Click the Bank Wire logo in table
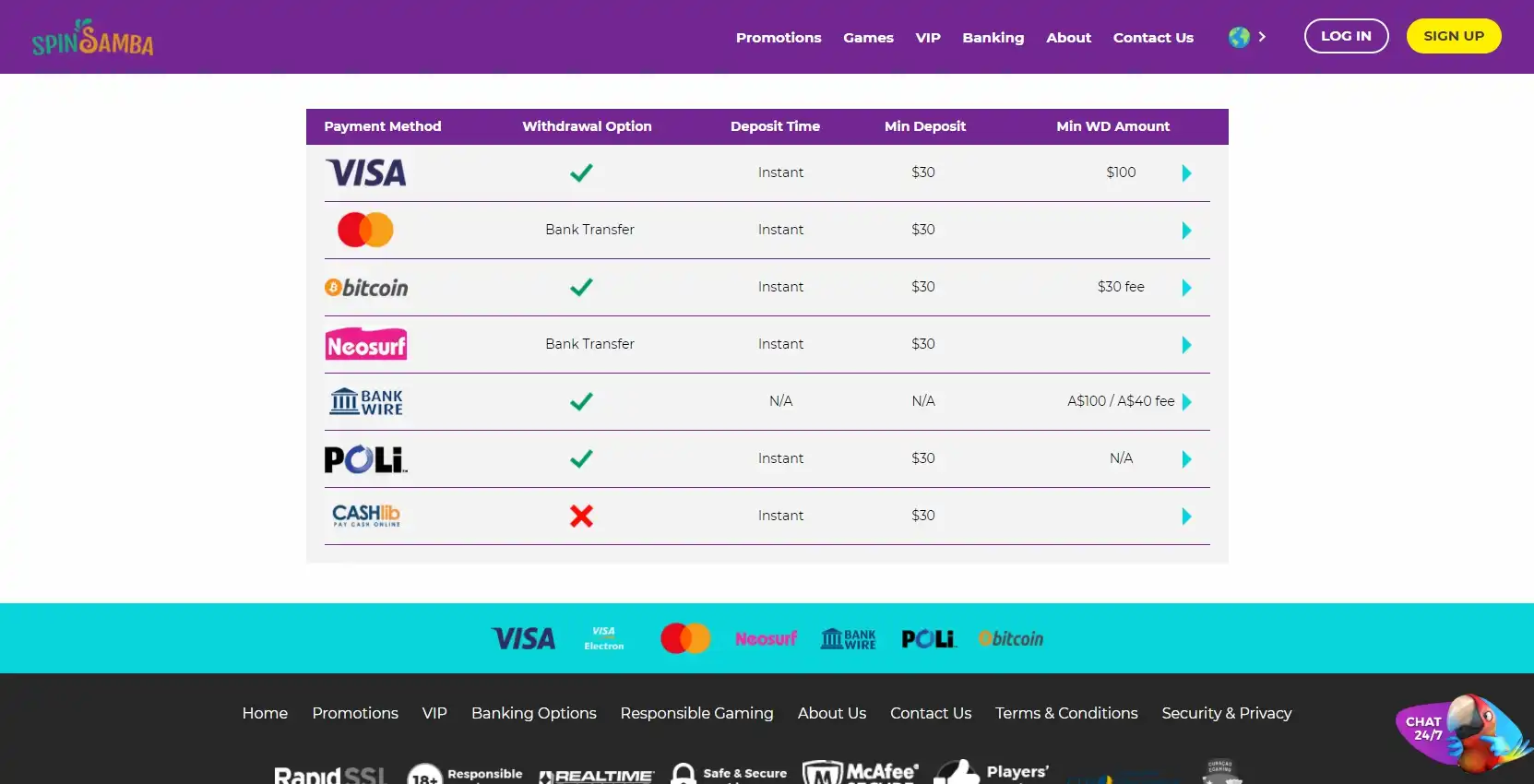The image size is (1534, 784). pos(366,401)
